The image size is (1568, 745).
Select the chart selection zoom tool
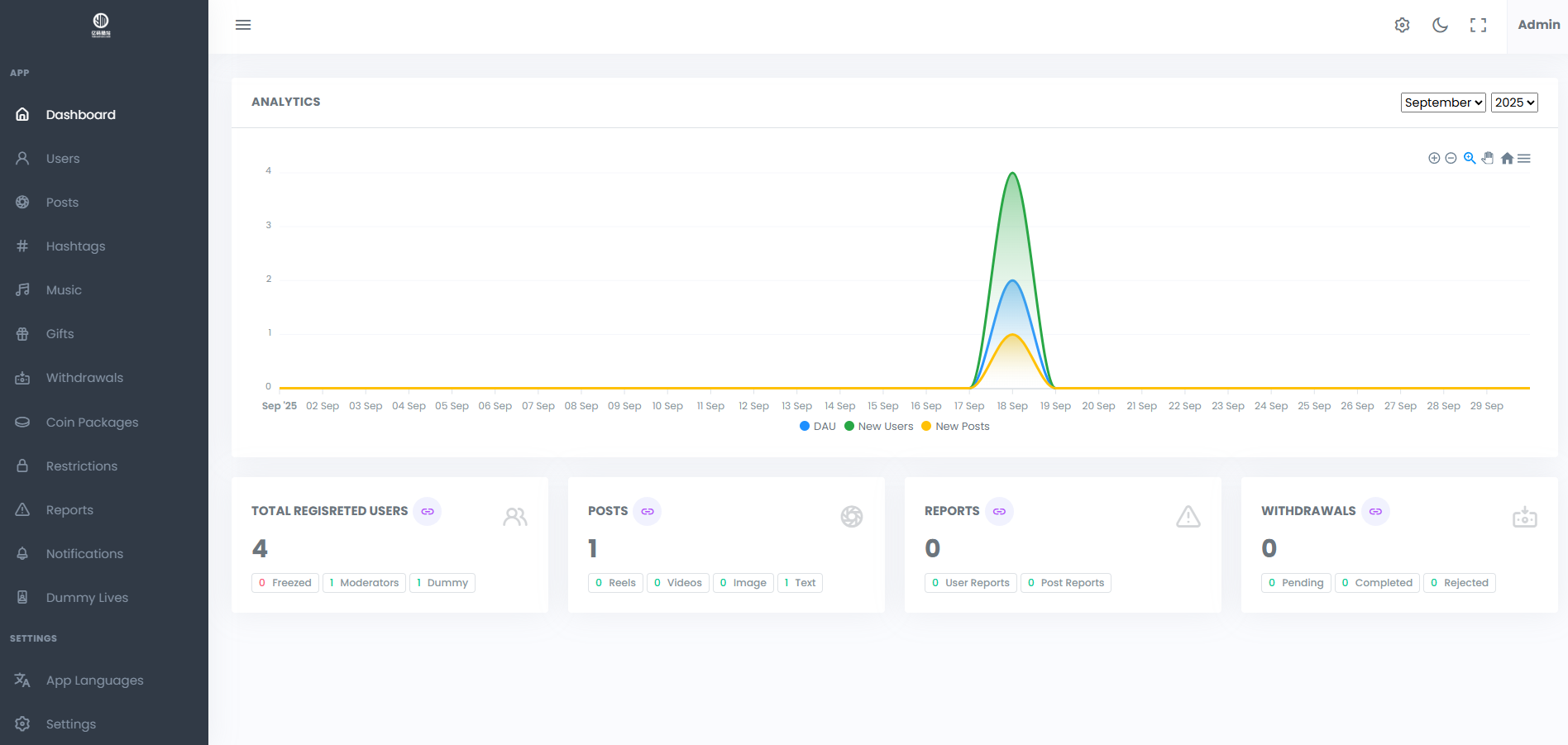click(1470, 158)
